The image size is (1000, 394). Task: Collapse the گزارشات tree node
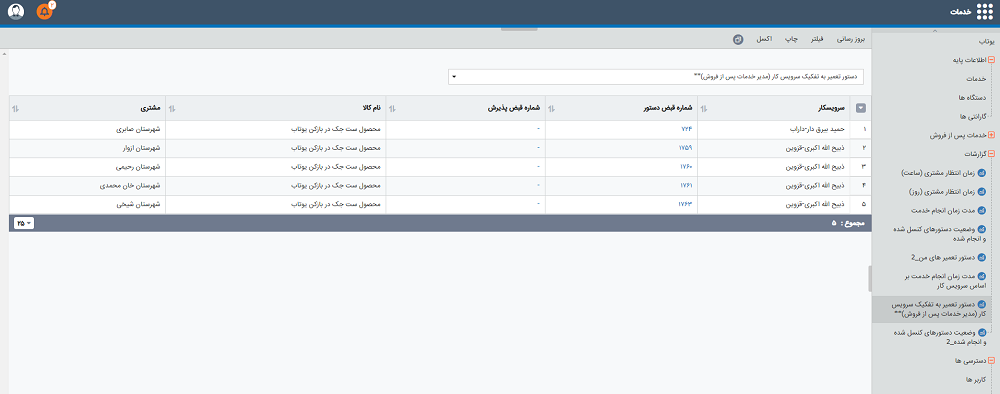[991, 154]
